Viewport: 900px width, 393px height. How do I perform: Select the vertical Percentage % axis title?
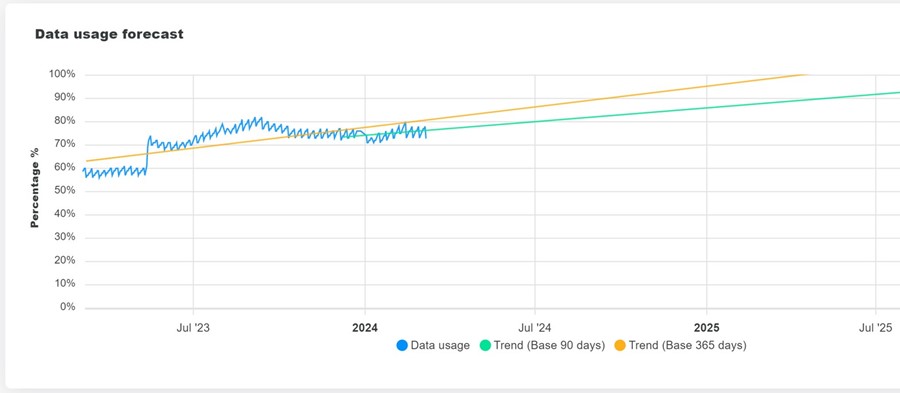[x=35, y=188]
